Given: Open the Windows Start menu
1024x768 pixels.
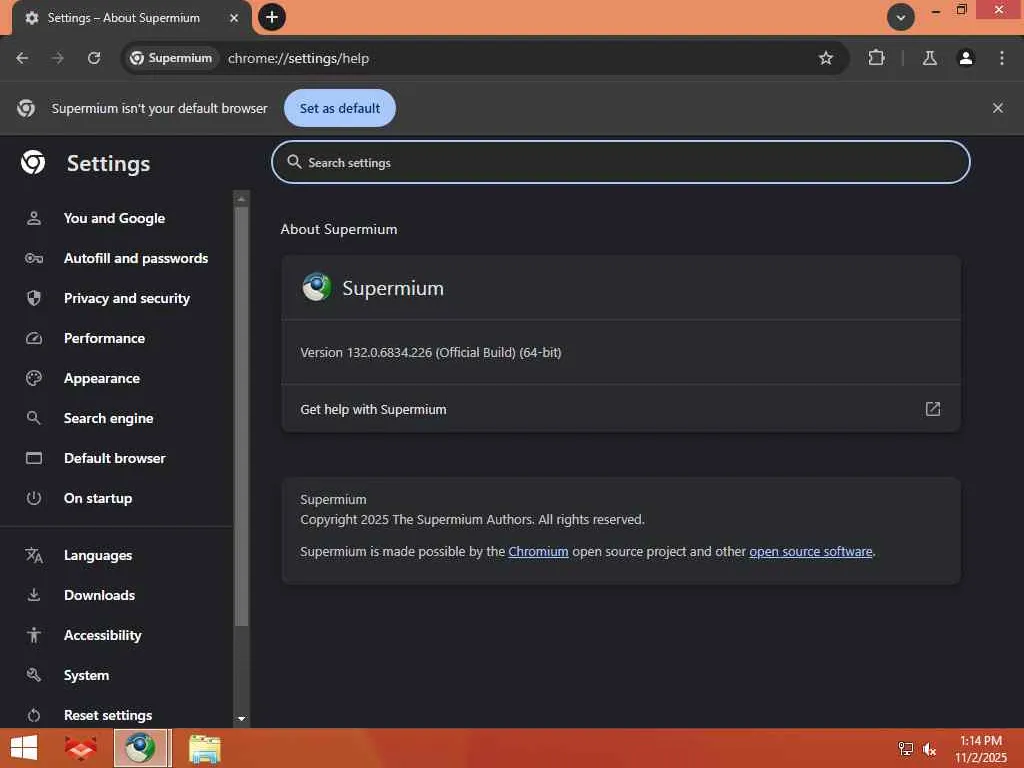Looking at the screenshot, I should (x=24, y=748).
